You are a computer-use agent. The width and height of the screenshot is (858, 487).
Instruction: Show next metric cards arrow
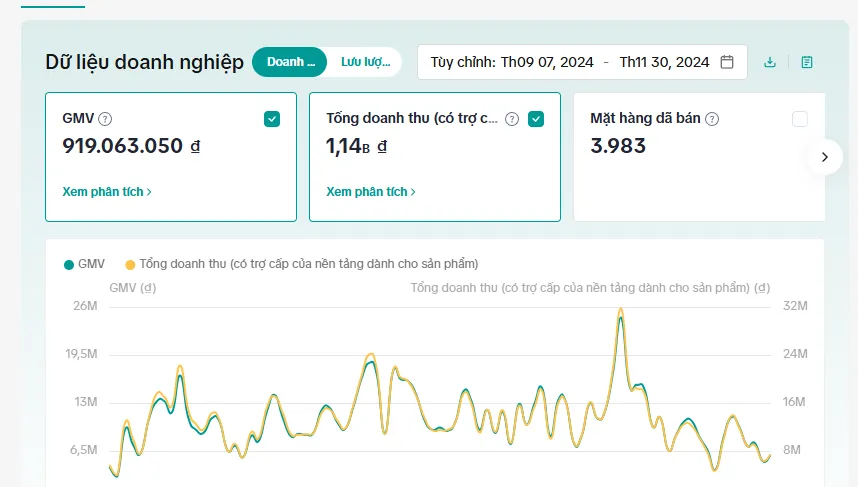pyautogui.click(x=825, y=157)
